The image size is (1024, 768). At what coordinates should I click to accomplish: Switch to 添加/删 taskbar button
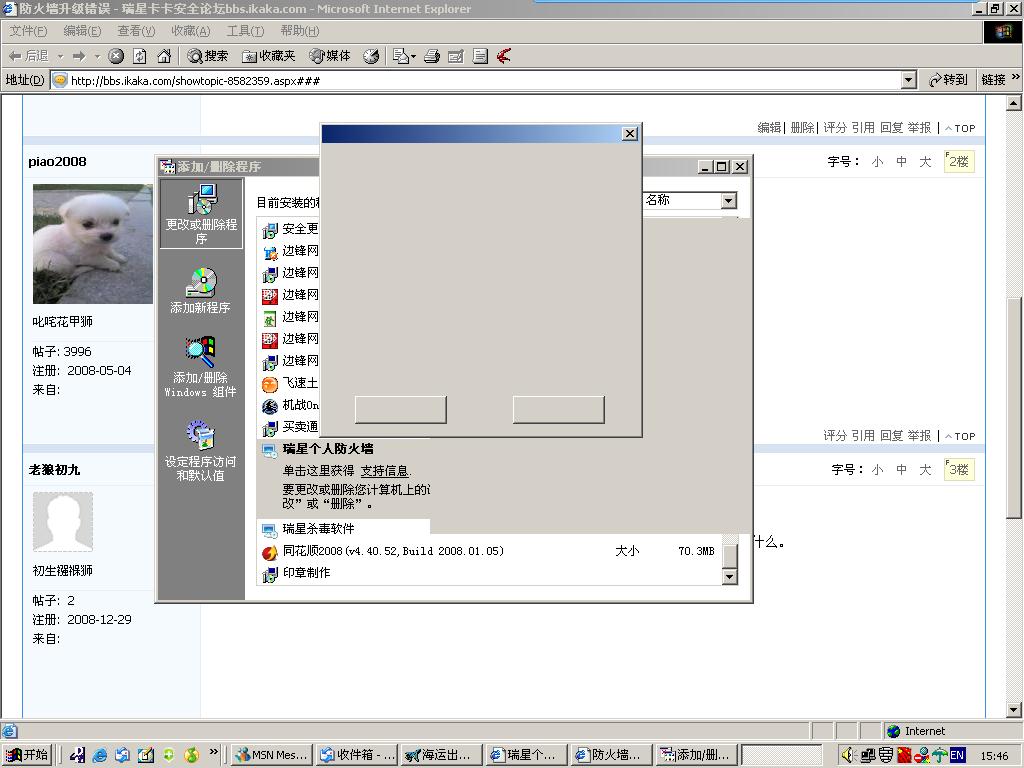click(x=696, y=755)
